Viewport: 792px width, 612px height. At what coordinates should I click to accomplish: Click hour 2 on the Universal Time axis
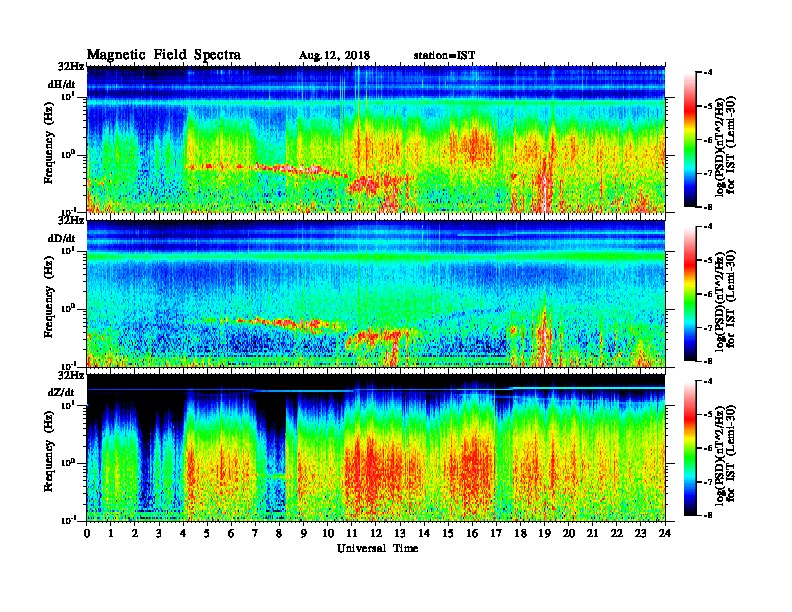[135, 533]
